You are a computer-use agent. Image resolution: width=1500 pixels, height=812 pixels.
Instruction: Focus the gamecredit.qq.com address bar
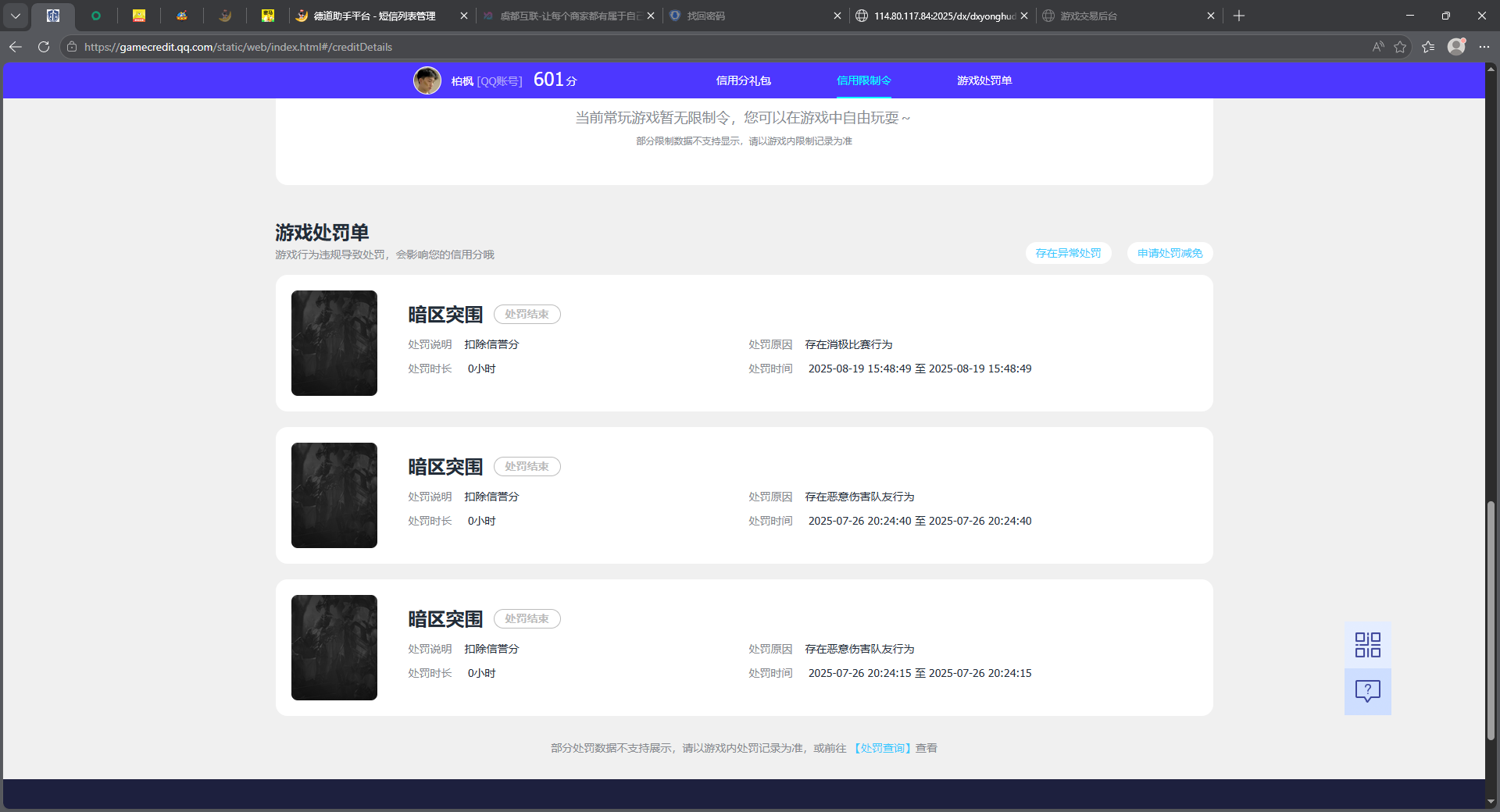tap(719, 47)
